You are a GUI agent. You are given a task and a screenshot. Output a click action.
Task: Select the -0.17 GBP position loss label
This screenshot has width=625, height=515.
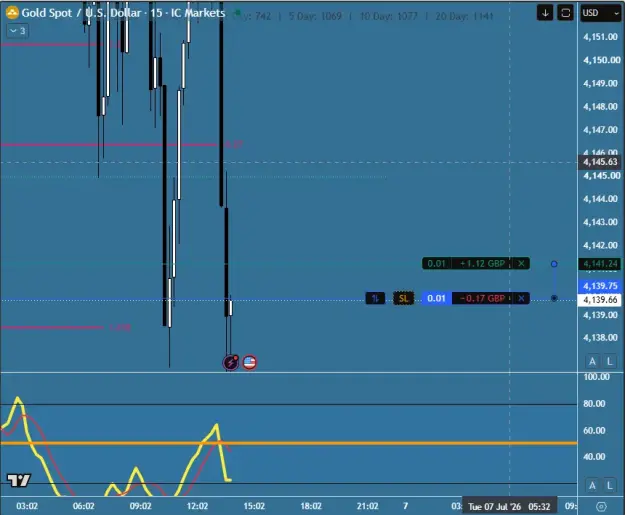[x=482, y=298]
